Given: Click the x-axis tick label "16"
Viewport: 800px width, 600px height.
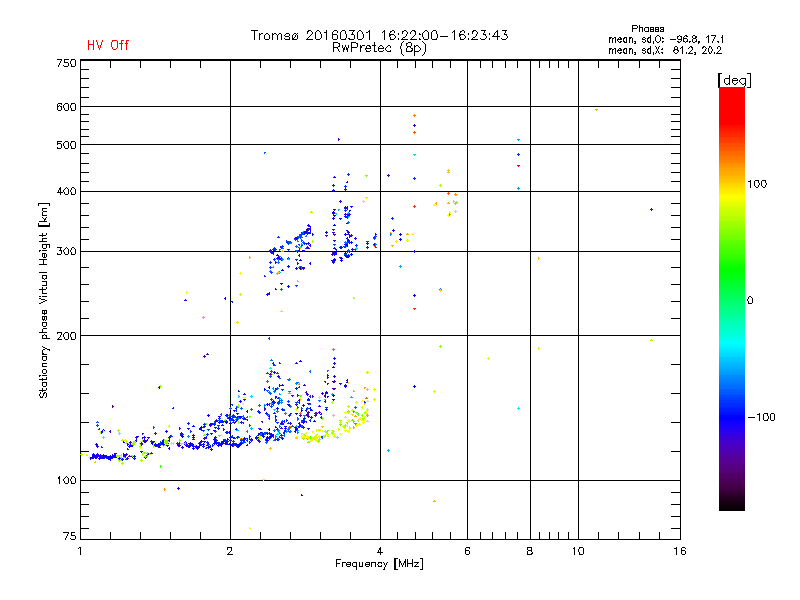Looking at the screenshot, I should tap(680, 551).
